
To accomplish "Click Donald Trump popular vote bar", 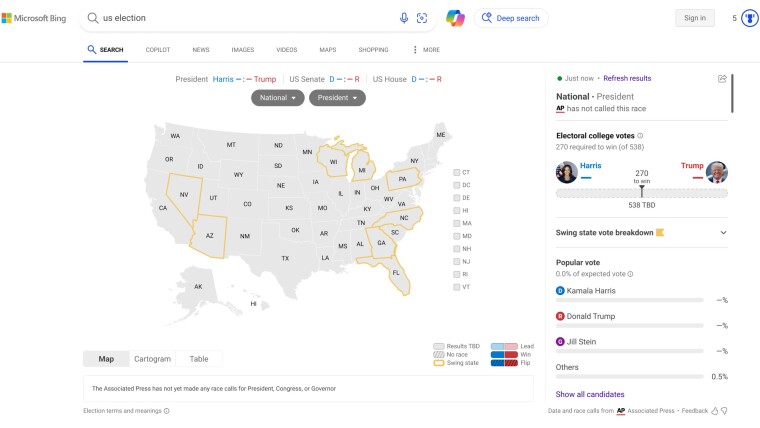I will pos(630,326).
